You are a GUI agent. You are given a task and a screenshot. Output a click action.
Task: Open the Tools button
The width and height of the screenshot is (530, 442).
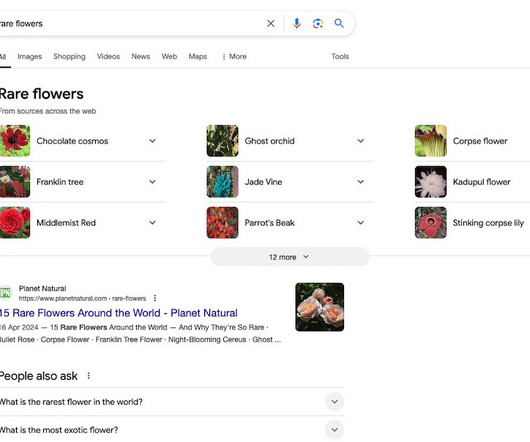(x=340, y=56)
